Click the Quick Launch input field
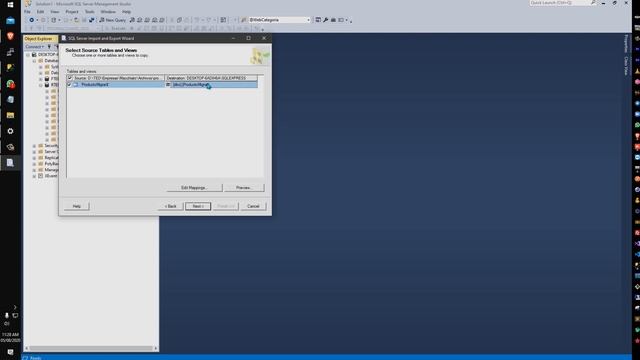 560,3
